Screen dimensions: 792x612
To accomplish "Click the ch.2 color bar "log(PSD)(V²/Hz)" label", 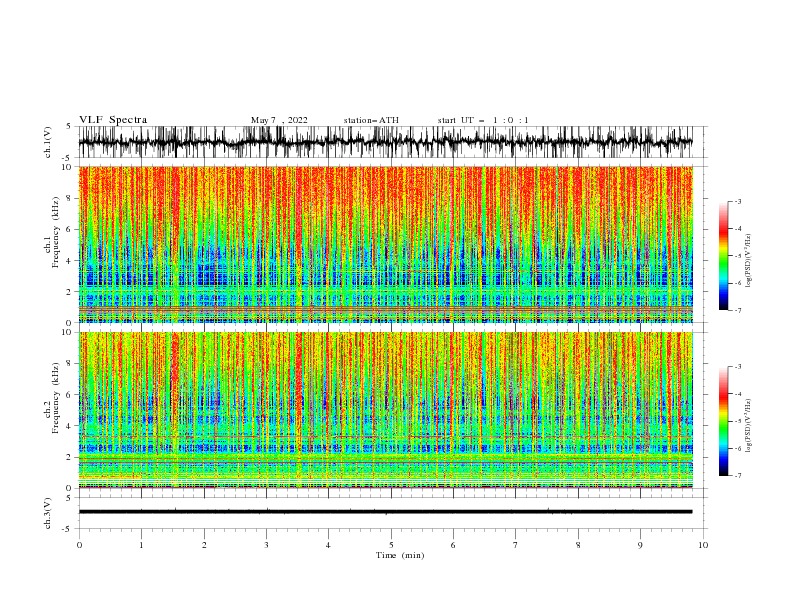I will 749,426.
